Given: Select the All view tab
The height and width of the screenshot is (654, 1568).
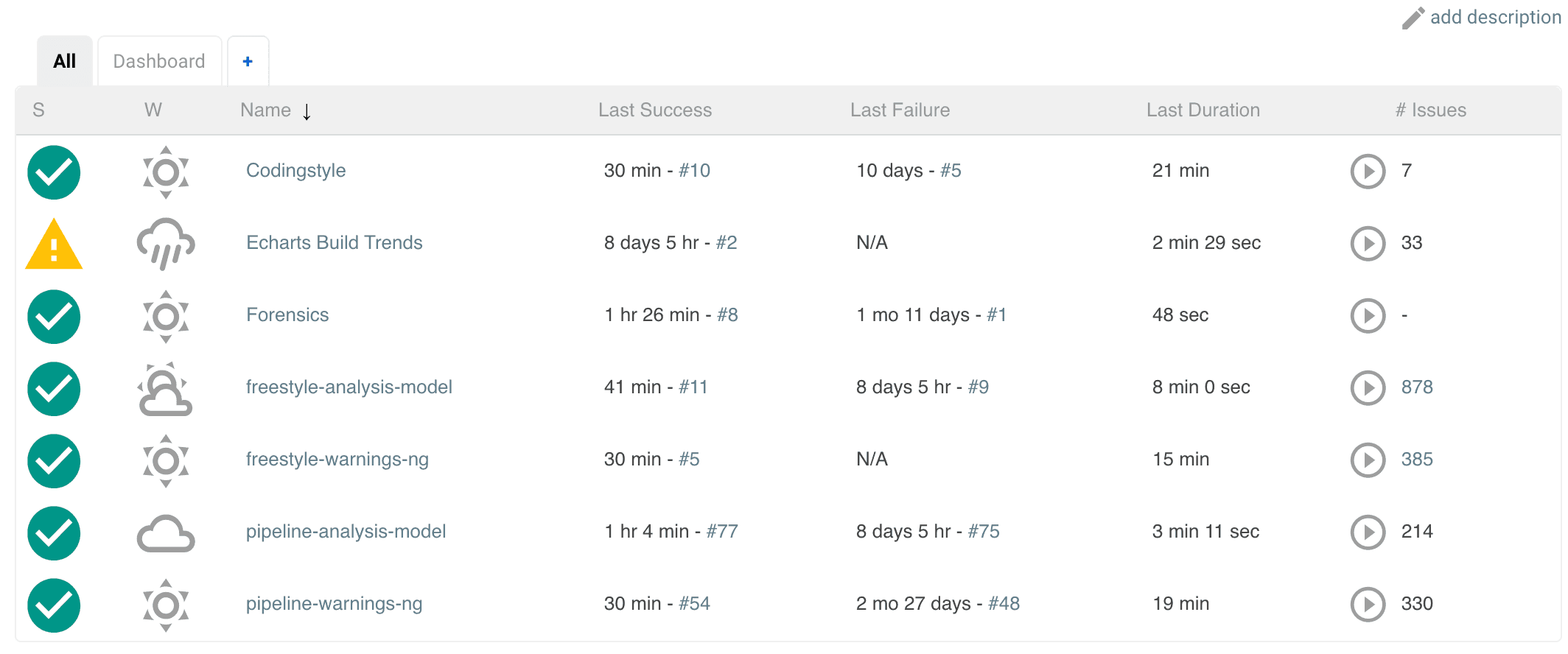Looking at the screenshot, I should [65, 61].
